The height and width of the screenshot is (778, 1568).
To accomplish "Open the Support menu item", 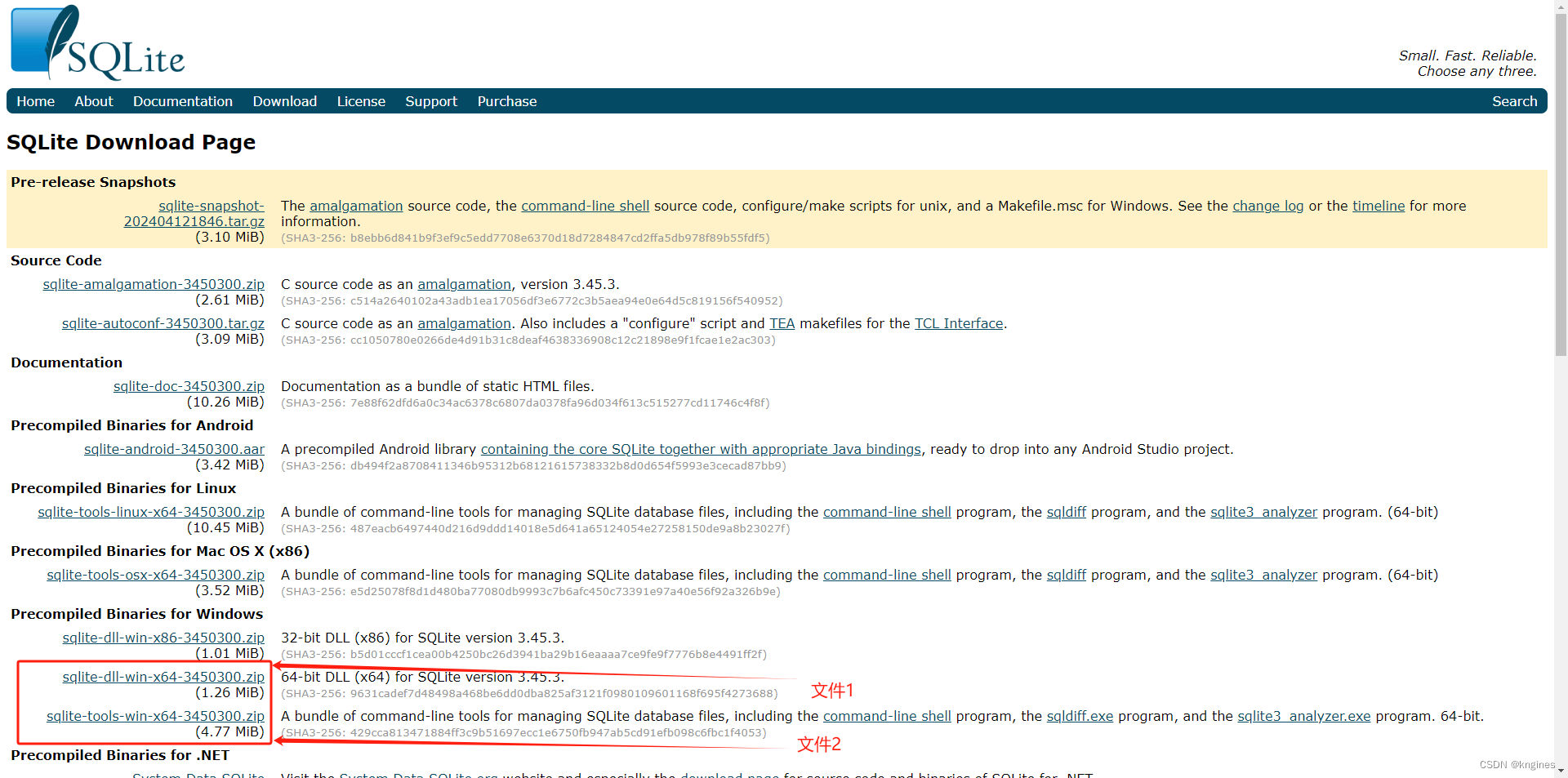I will [431, 101].
